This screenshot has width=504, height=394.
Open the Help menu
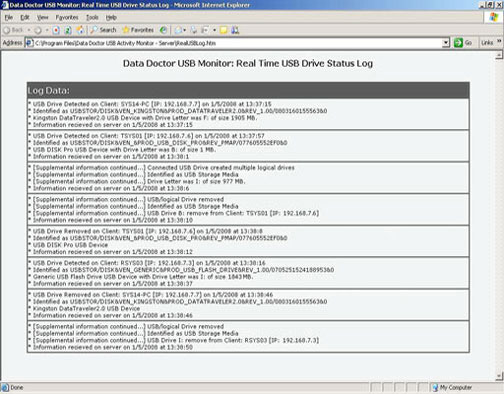111,17
